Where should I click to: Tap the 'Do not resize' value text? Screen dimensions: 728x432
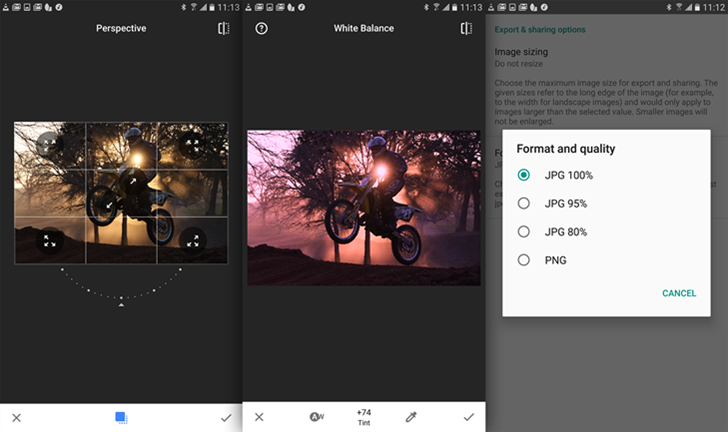tap(518, 64)
